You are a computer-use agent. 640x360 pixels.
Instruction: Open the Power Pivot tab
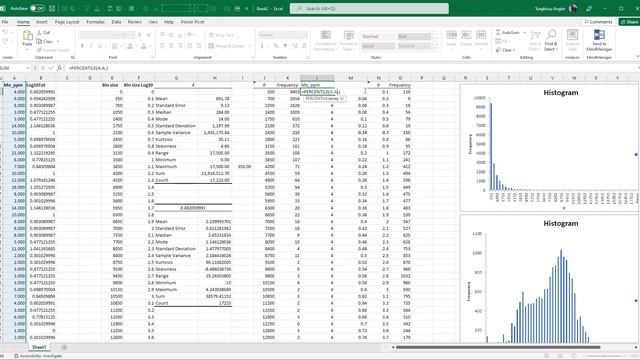click(x=192, y=22)
